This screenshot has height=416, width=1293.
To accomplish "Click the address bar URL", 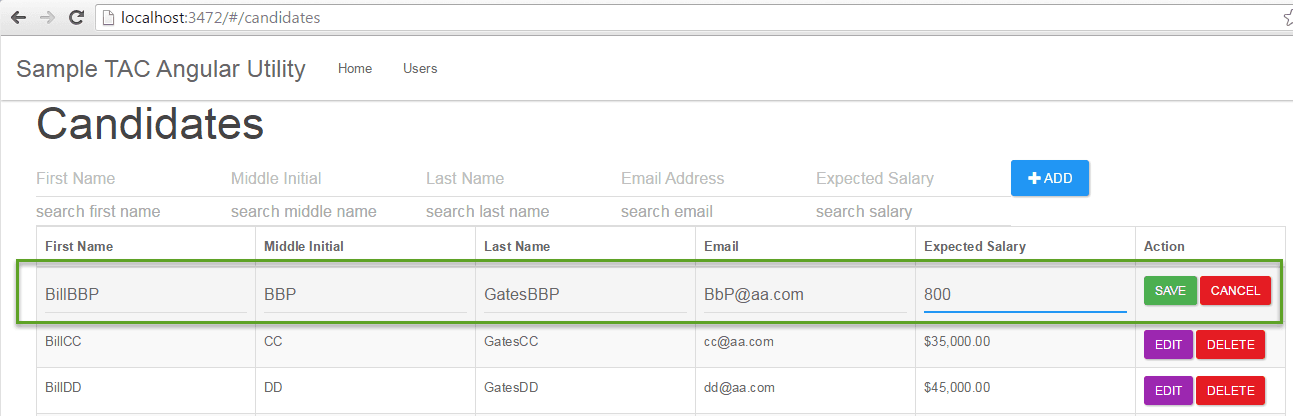I will pos(220,18).
